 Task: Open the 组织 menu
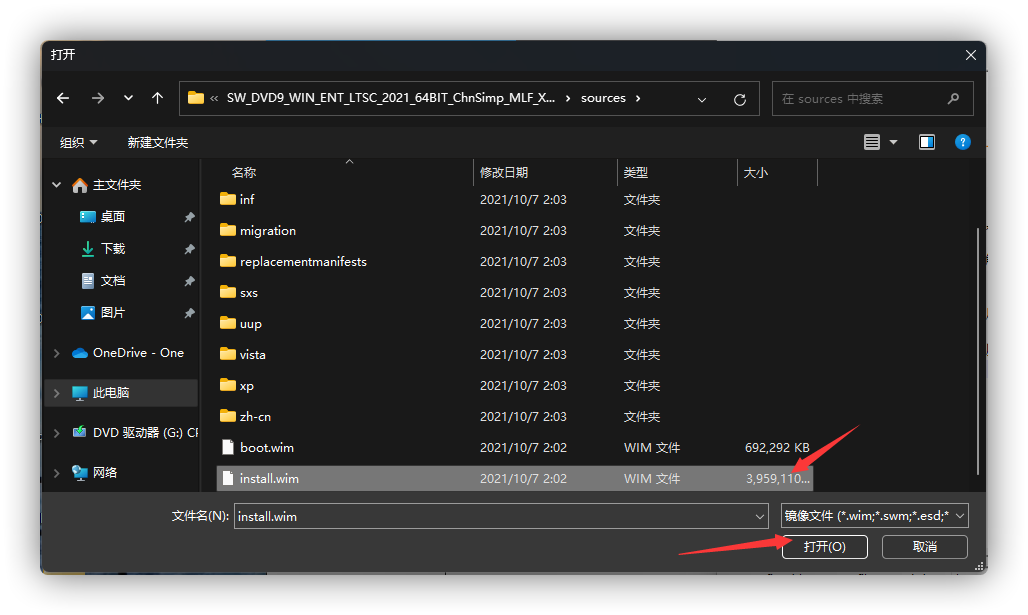(78, 142)
